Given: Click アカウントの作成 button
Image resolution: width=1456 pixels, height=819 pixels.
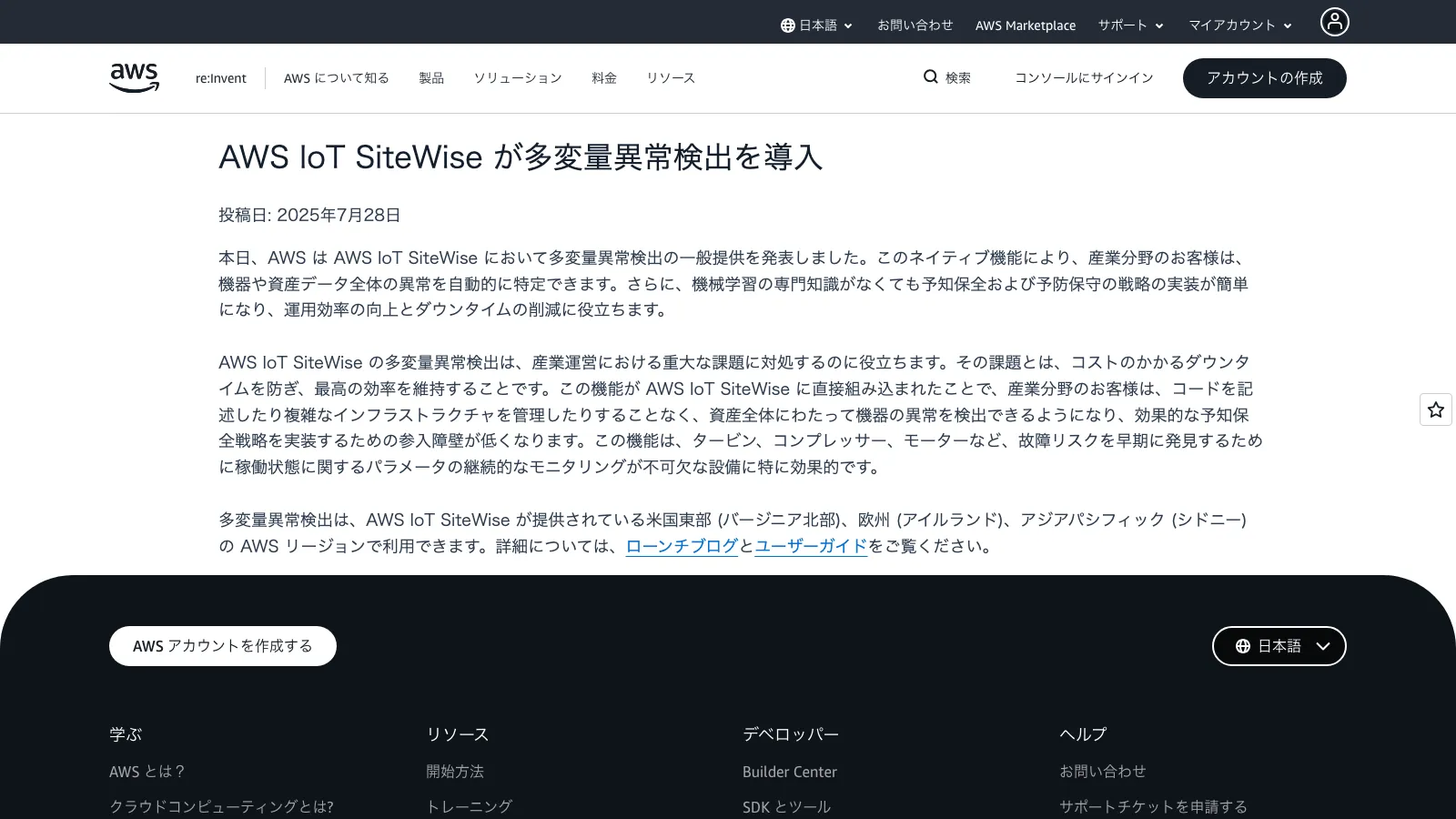Looking at the screenshot, I should (x=1265, y=78).
